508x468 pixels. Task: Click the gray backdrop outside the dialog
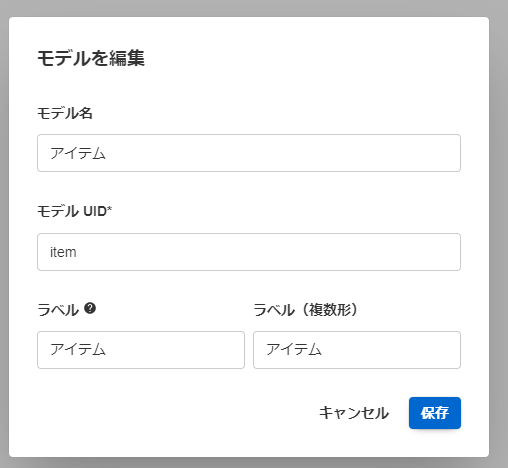click(499, 233)
